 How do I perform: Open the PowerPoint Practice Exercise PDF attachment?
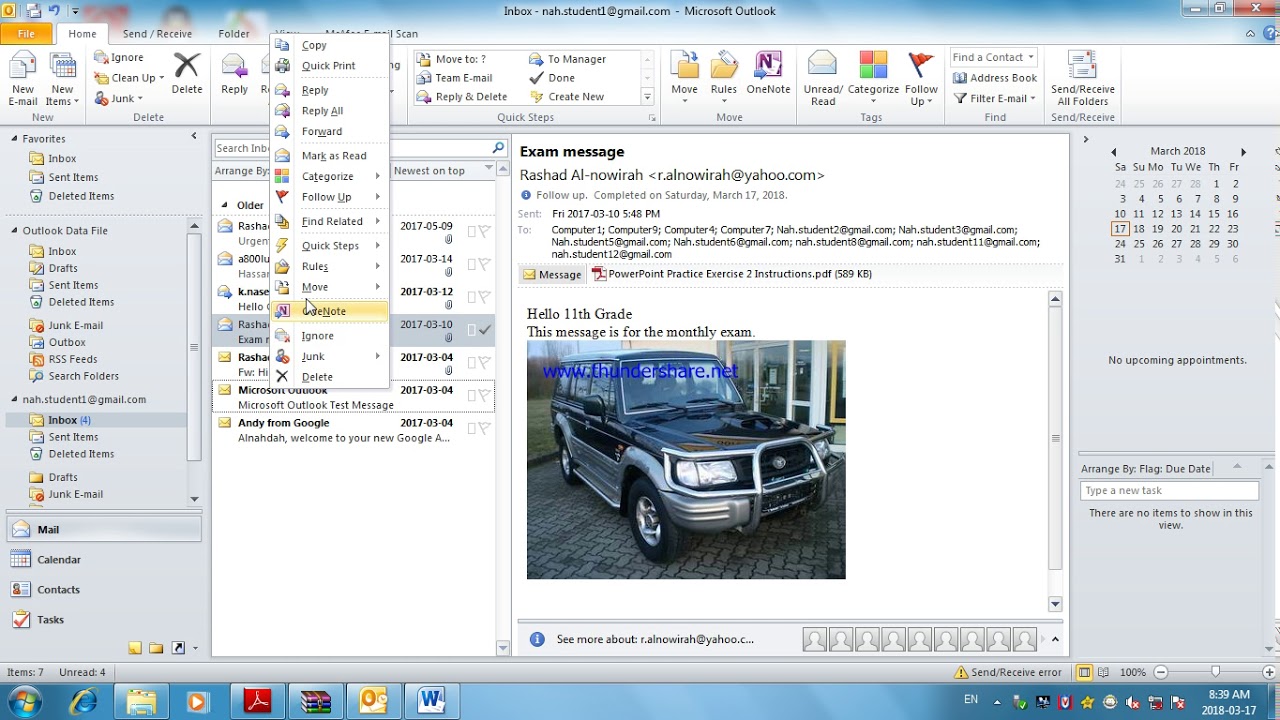coord(731,274)
